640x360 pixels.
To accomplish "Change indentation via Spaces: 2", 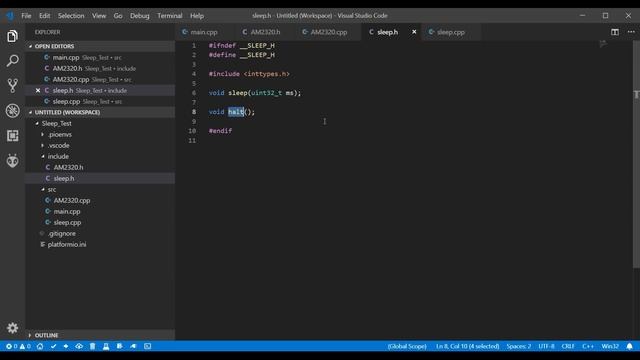I will click(519, 346).
